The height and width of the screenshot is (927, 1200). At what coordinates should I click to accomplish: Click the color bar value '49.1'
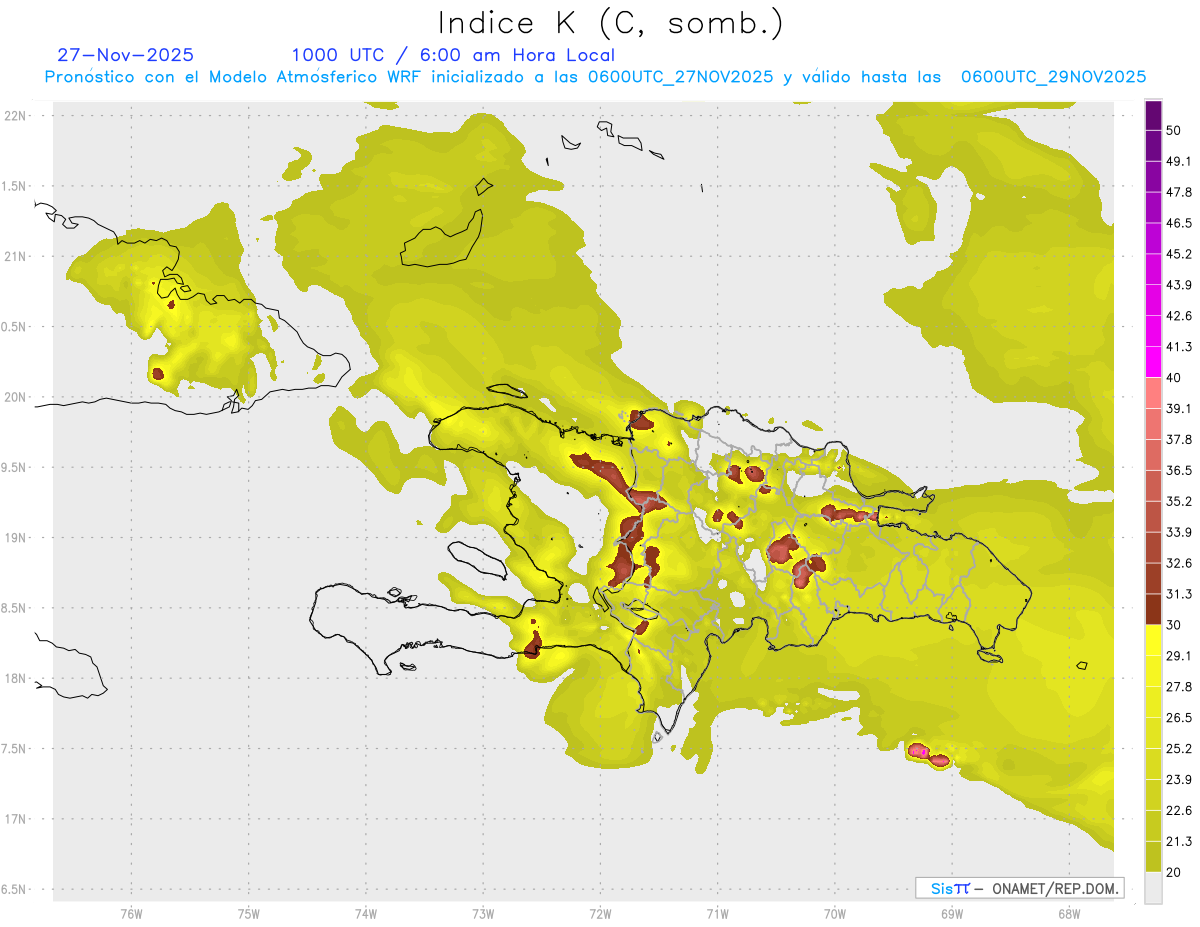pos(1179,161)
